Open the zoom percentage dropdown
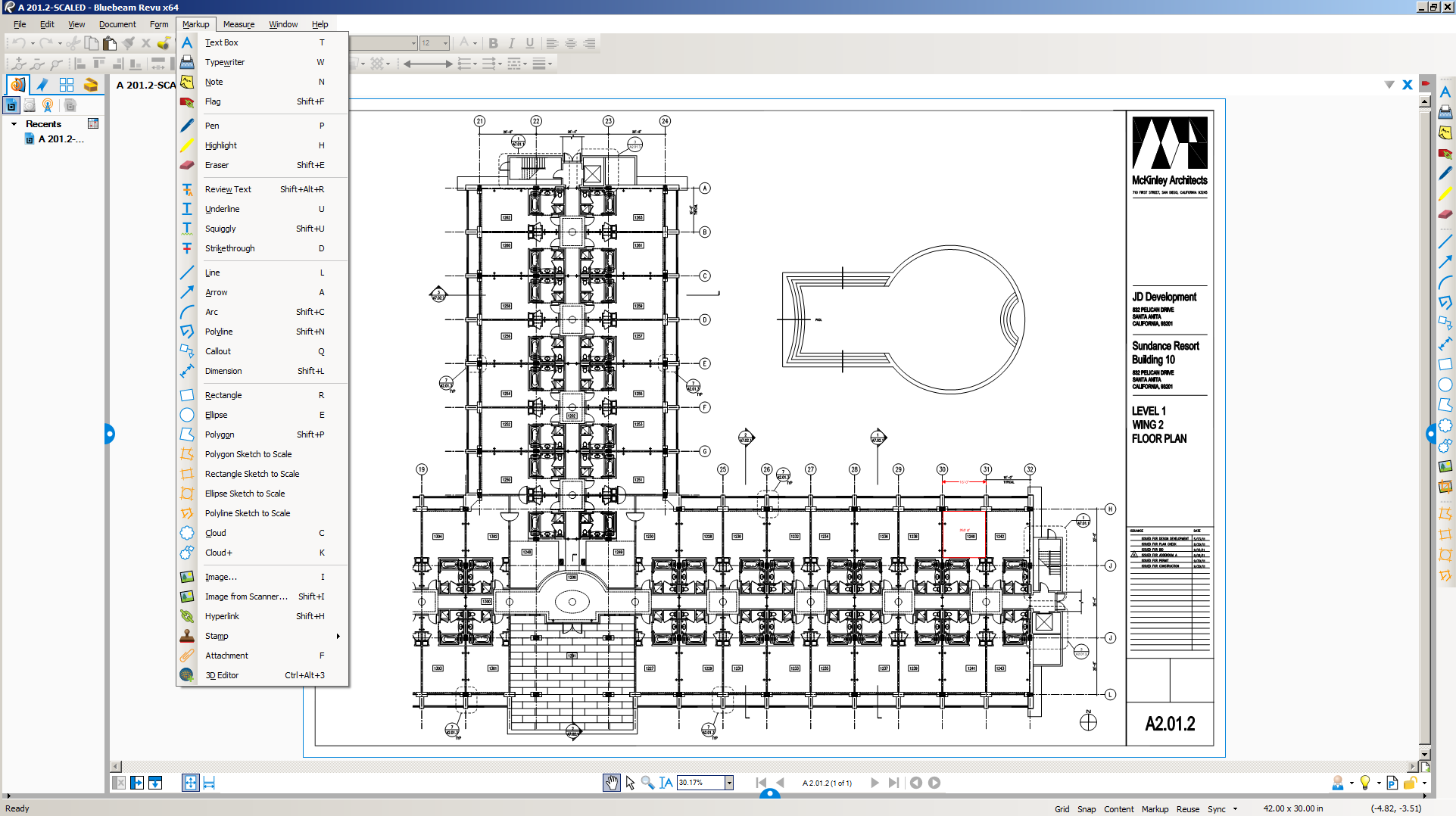The image size is (1456, 816). 729,783
